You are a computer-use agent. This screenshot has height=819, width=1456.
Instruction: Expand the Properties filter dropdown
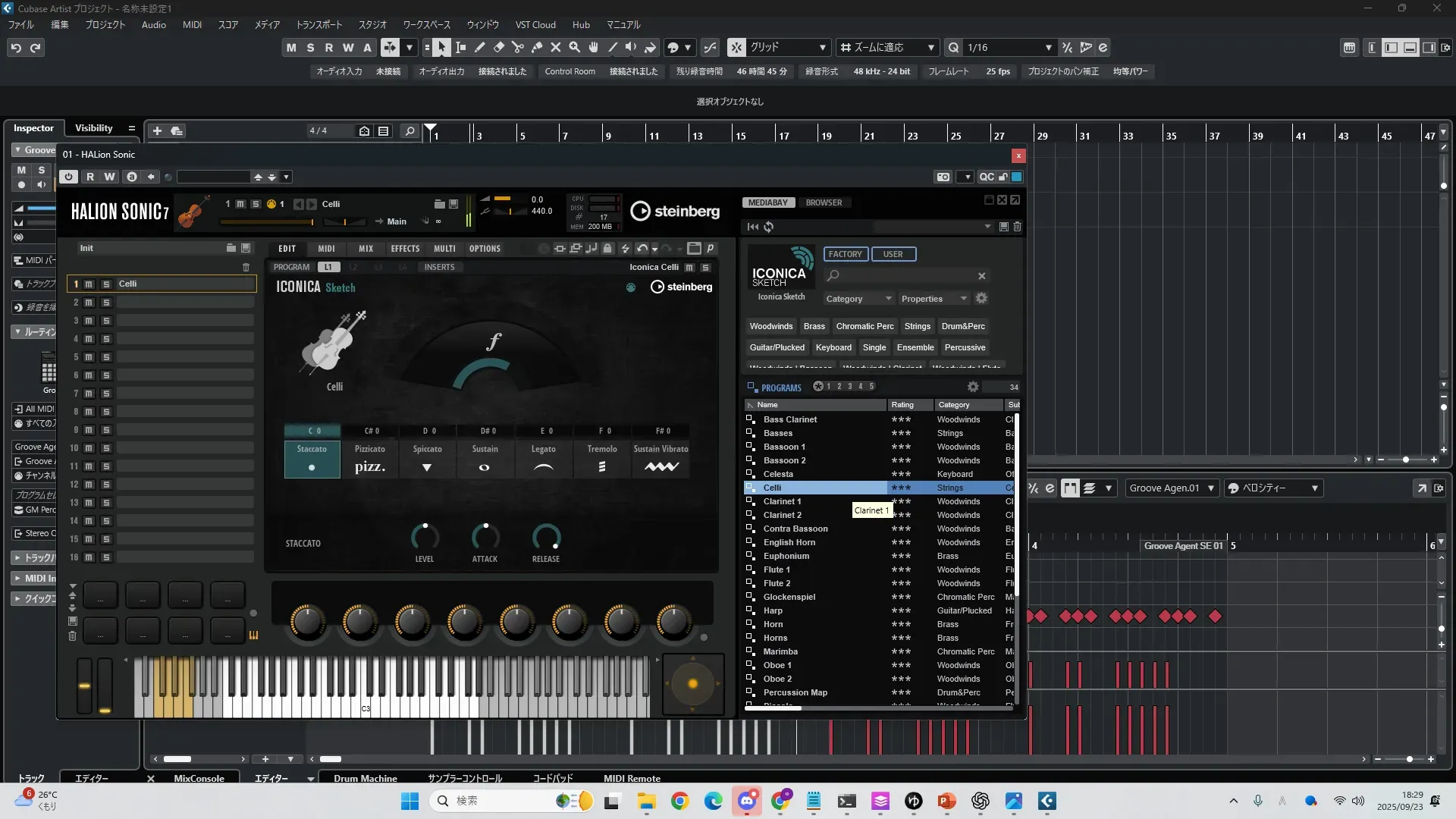pyautogui.click(x=934, y=299)
